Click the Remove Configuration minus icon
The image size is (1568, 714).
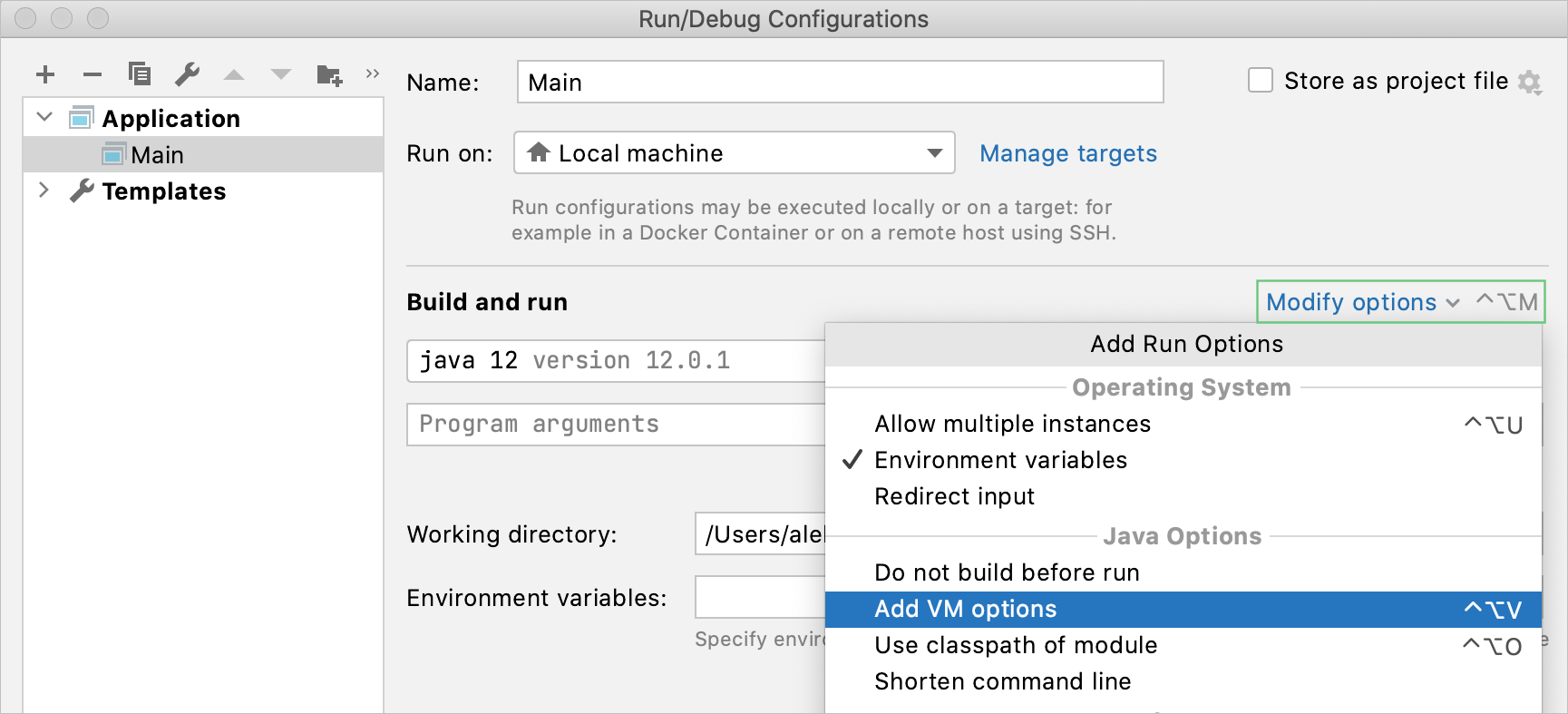(x=93, y=74)
